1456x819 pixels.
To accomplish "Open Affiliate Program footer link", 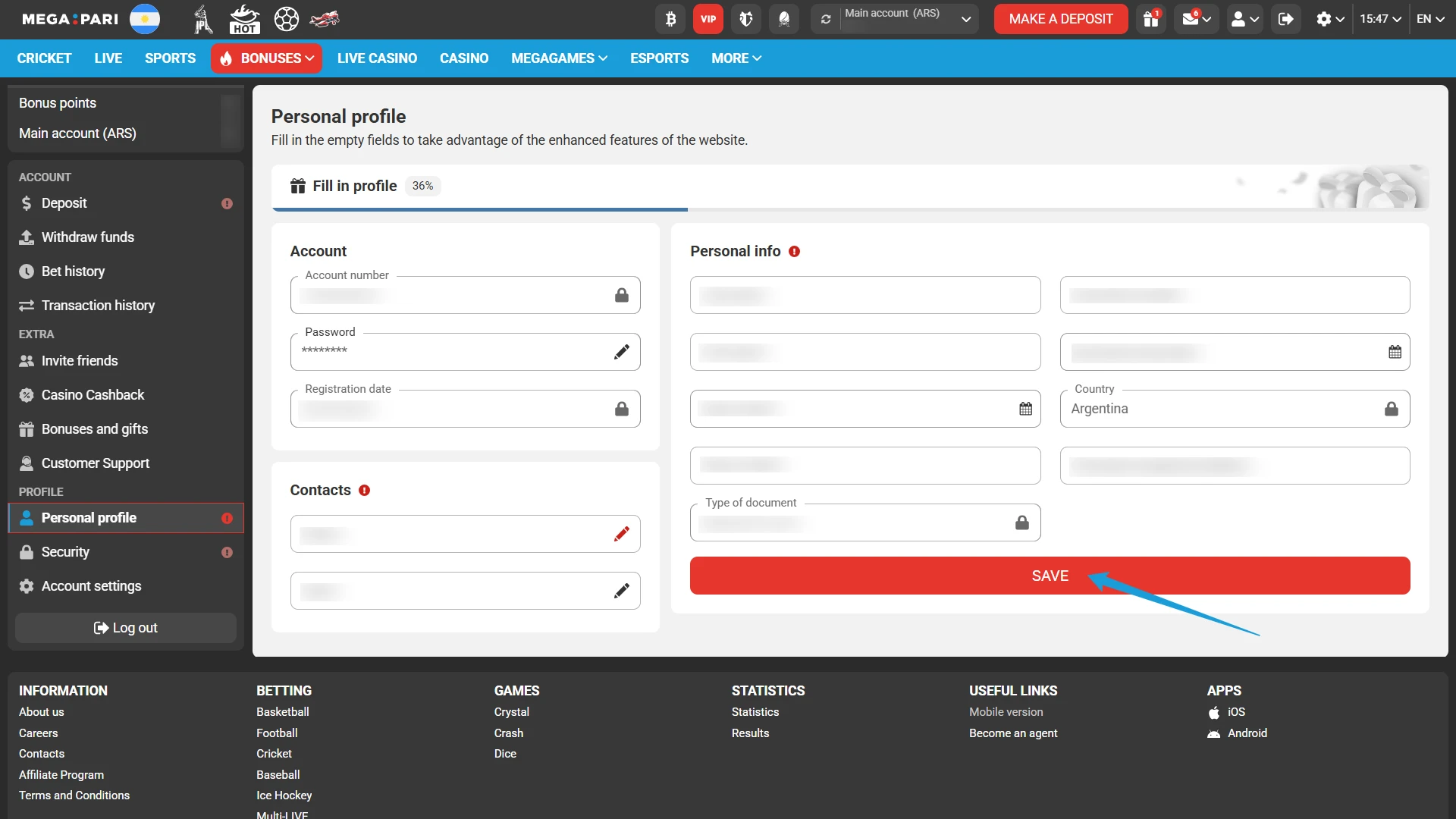I will click(61, 775).
